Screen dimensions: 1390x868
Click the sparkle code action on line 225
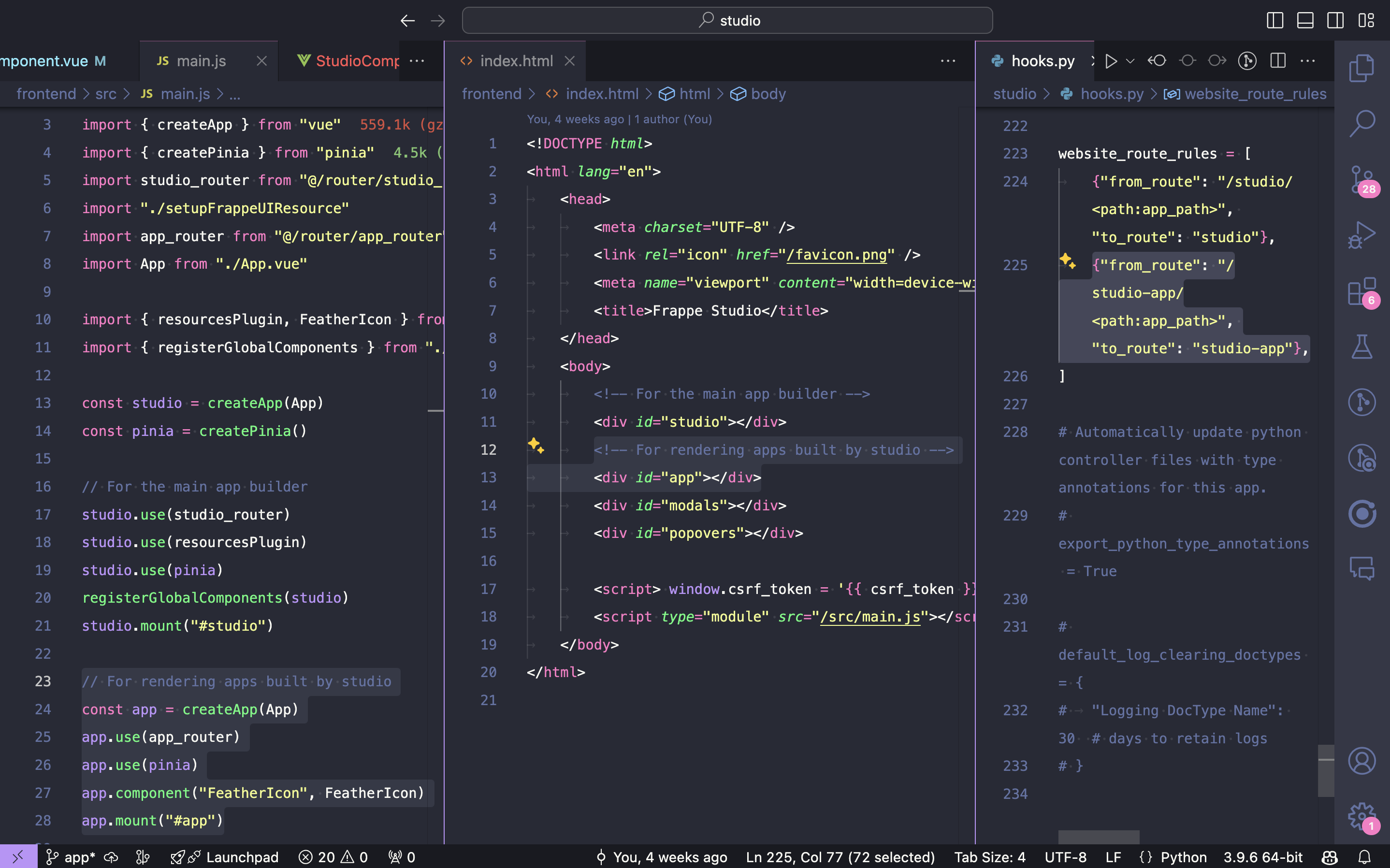[1068, 261]
